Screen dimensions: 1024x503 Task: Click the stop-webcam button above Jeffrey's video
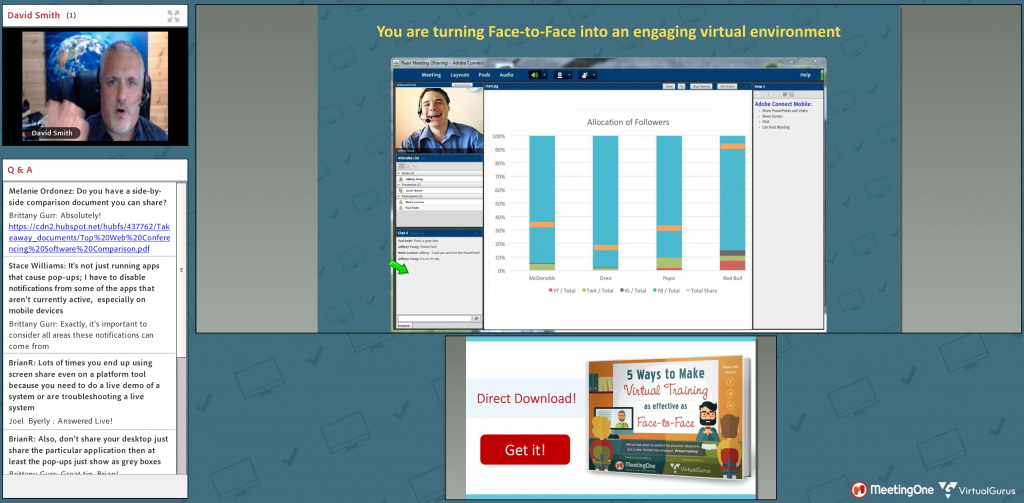(462, 85)
